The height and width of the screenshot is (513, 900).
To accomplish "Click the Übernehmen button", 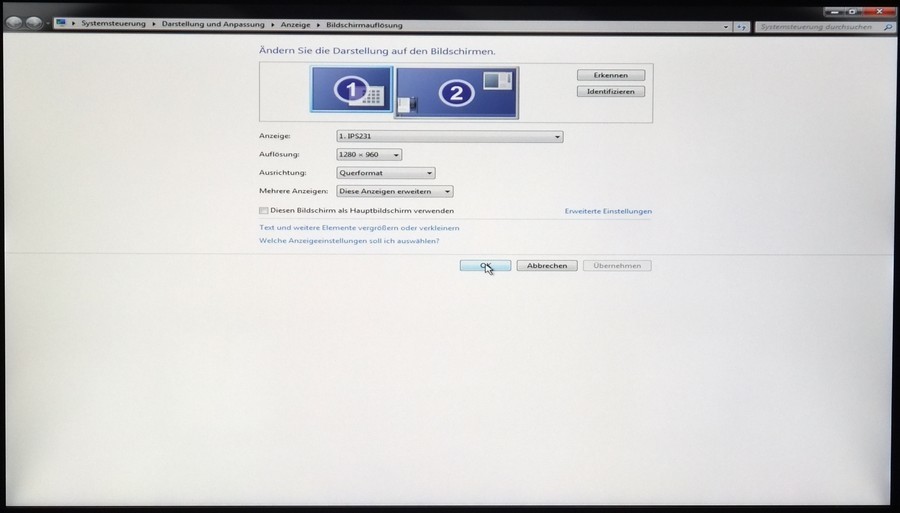I will (x=617, y=266).
